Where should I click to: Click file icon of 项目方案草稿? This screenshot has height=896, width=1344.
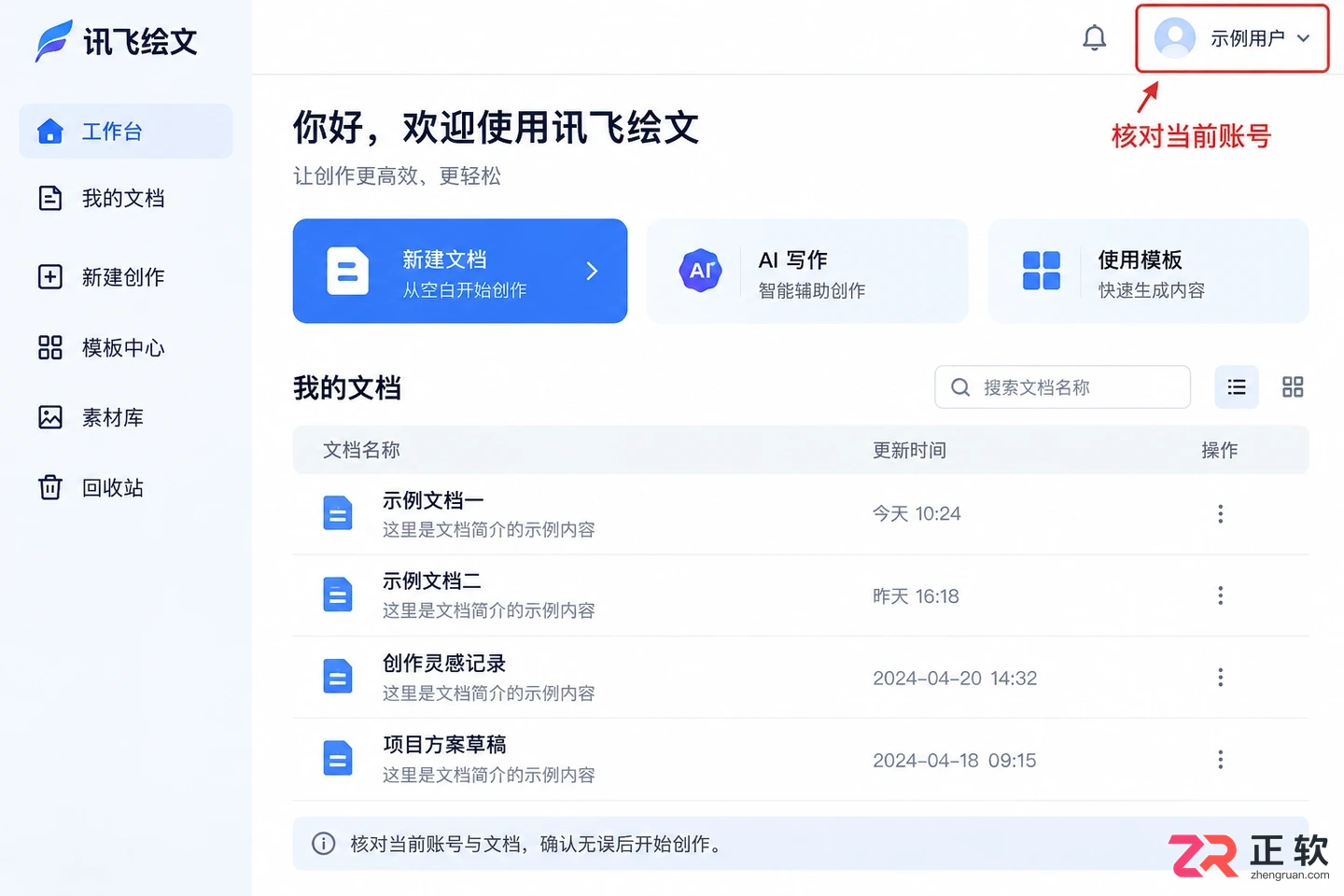338,758
